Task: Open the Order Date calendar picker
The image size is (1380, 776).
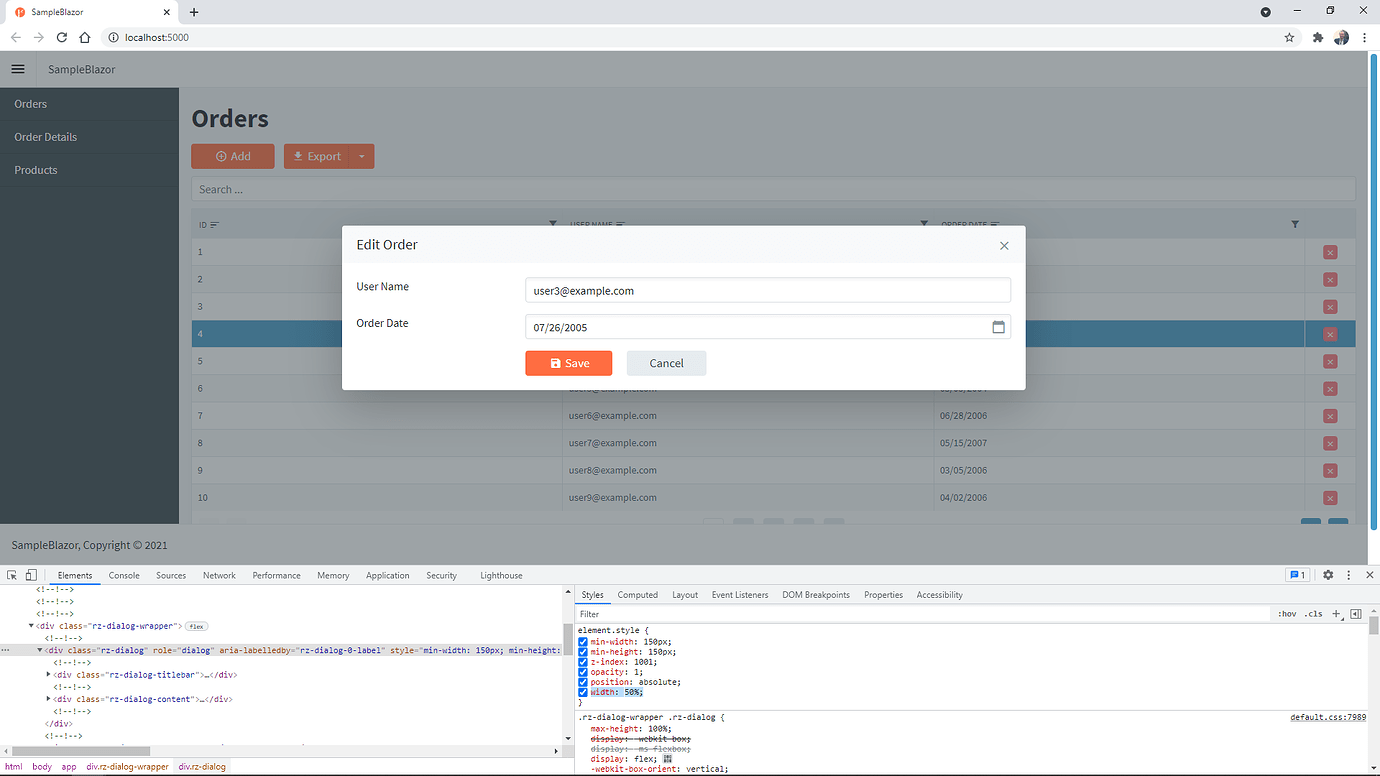Action: pyautogui.click(x=998, y=327)
